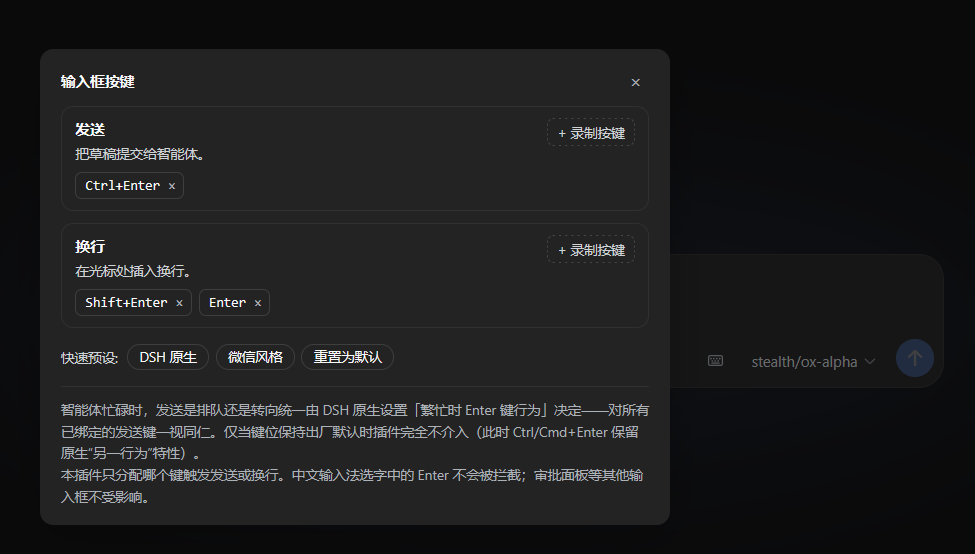
Task: Apply the 微信风格 preset
Action: 255,357
